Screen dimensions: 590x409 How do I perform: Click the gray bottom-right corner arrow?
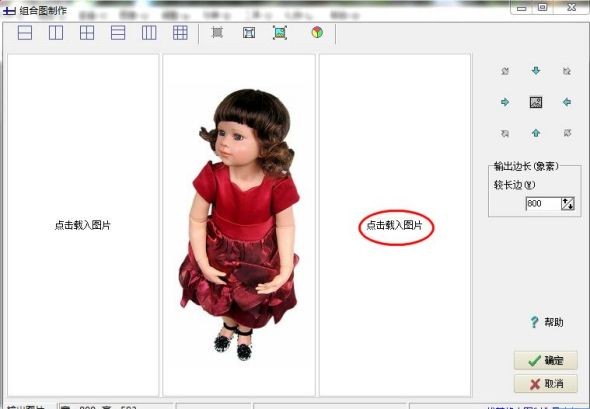click(x=567, y=133)
